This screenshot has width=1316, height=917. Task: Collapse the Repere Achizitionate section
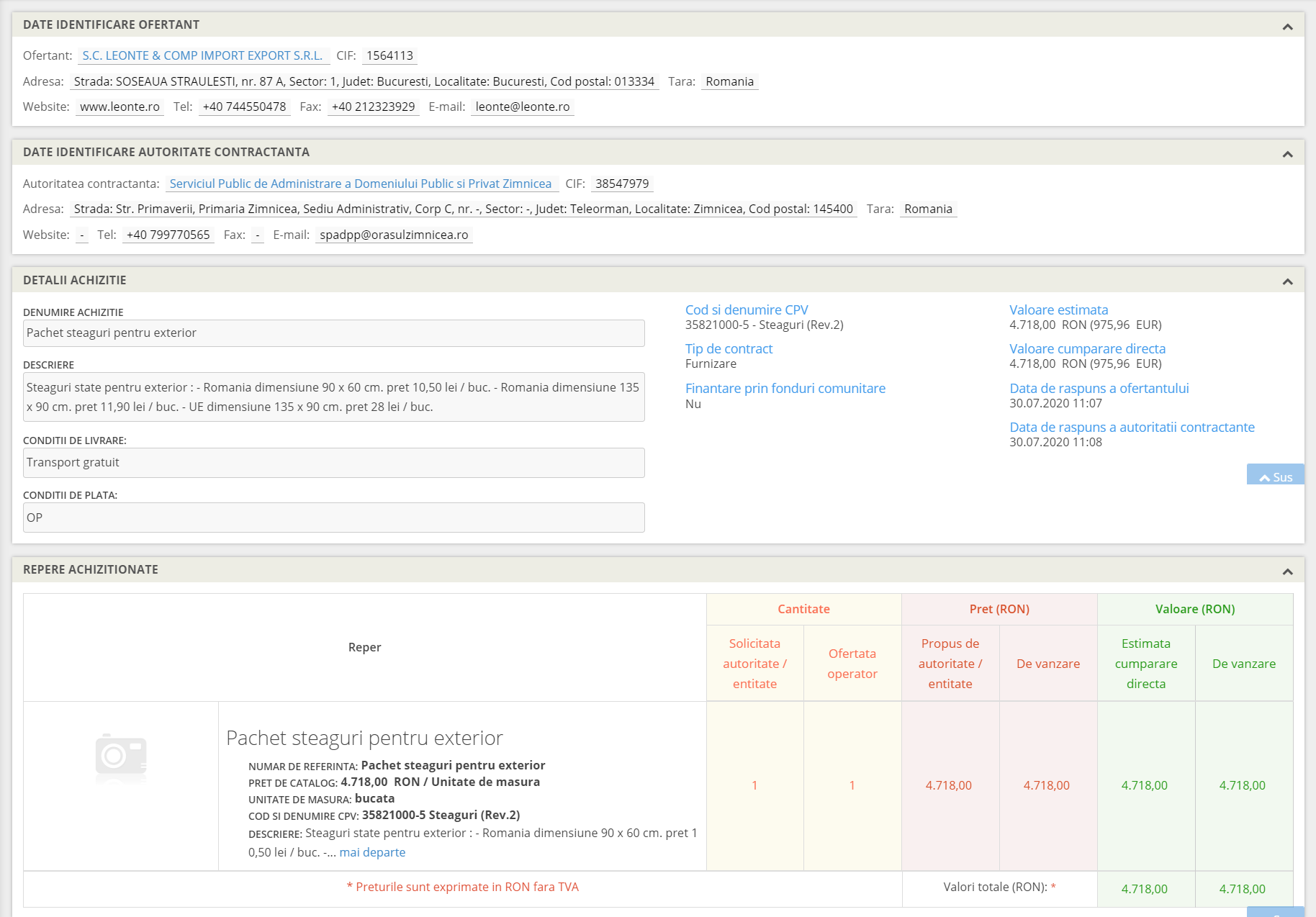(1287, 572)
